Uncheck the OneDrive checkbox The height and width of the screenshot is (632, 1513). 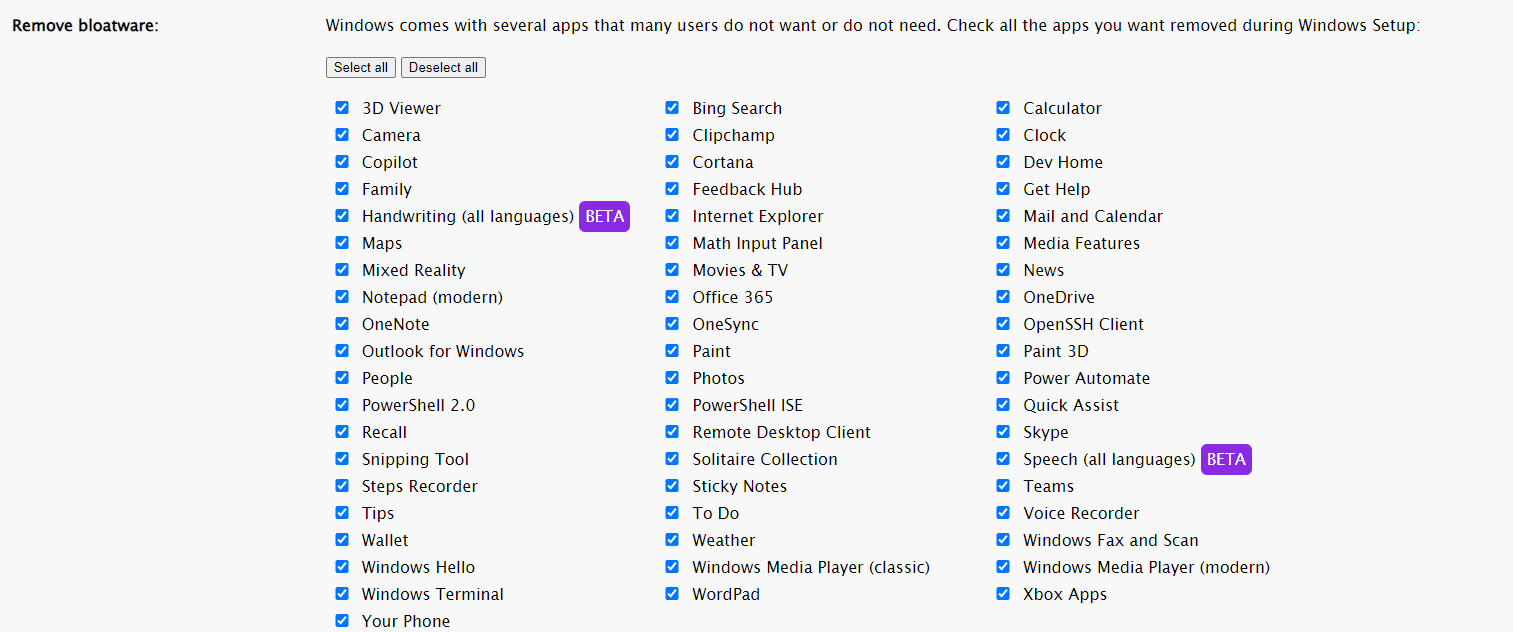click(x=1003, y=297)
